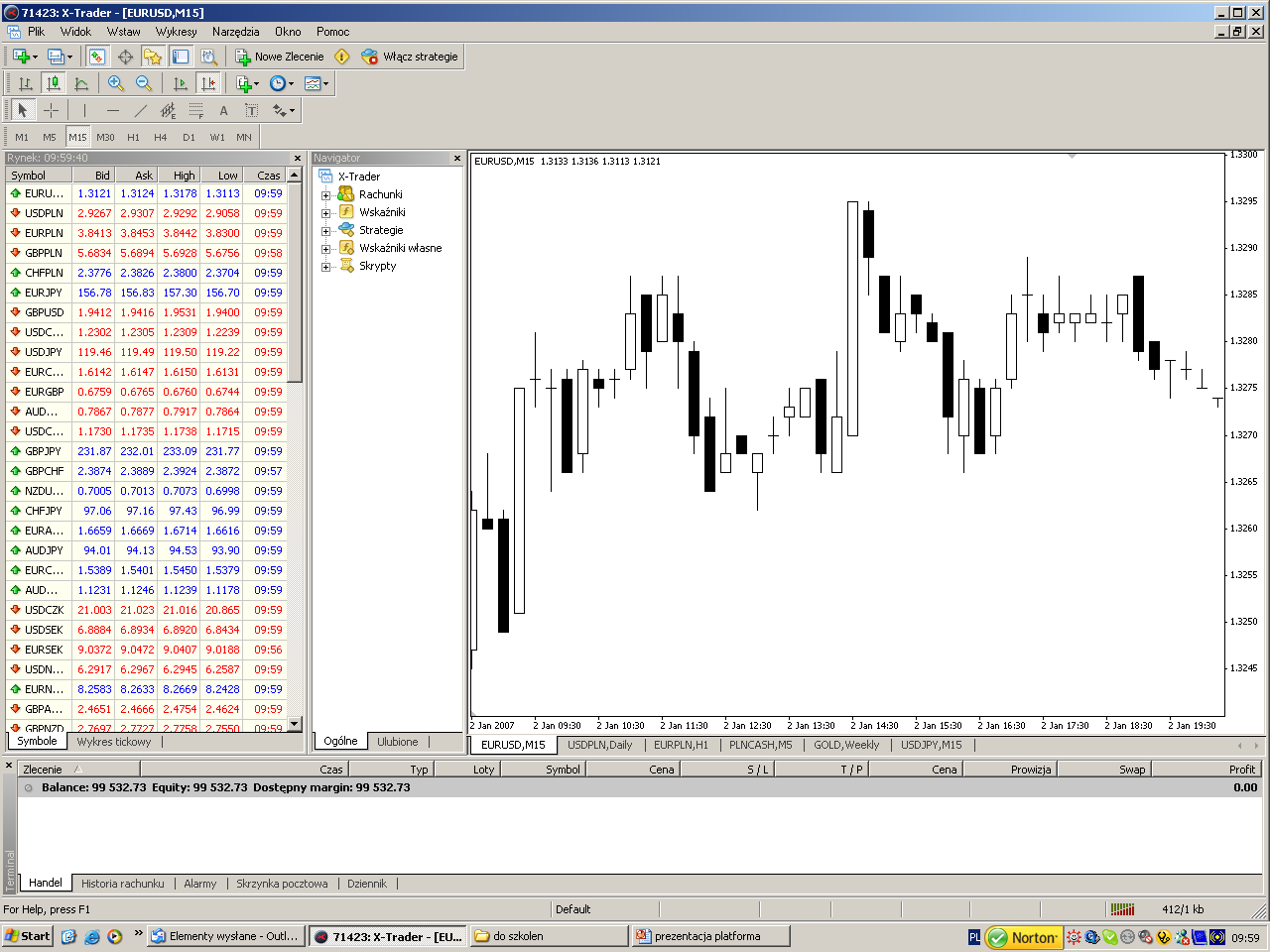
Task: Expand the Strategie node in Navigator
Action: point(325,231)
